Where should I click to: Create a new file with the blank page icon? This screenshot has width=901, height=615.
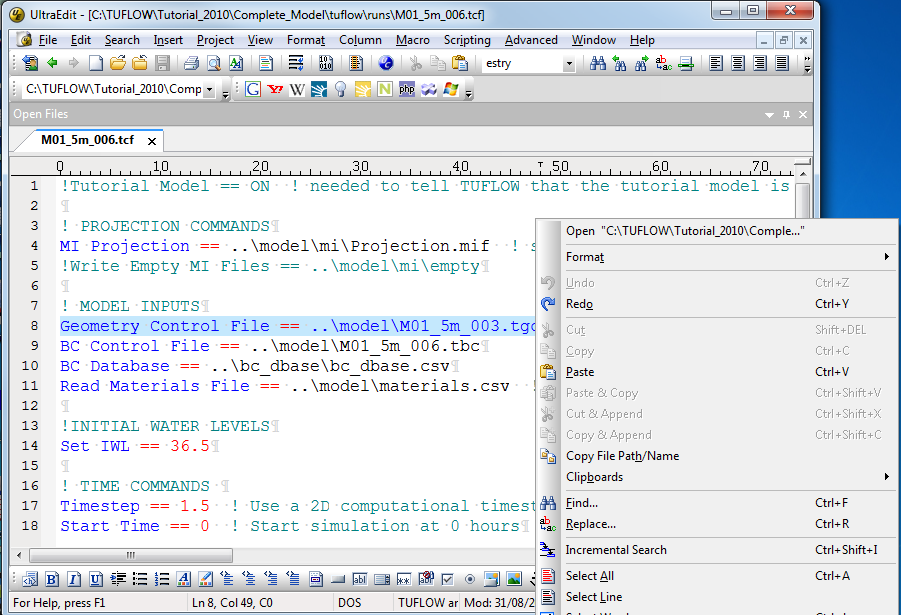point(96,63)
